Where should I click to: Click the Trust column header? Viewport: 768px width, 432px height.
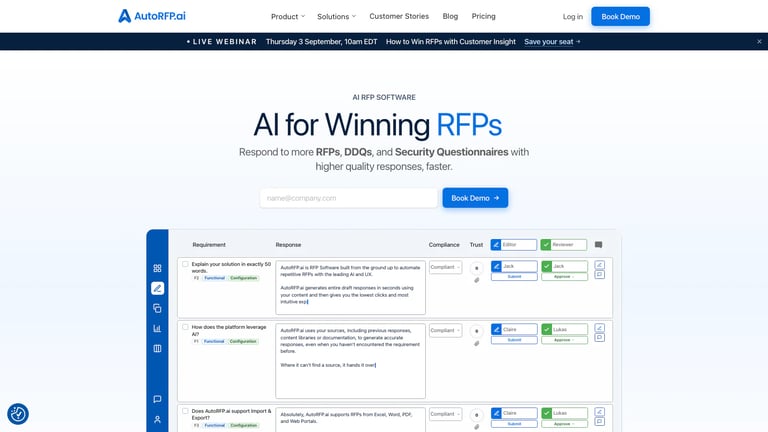[476, 244]
